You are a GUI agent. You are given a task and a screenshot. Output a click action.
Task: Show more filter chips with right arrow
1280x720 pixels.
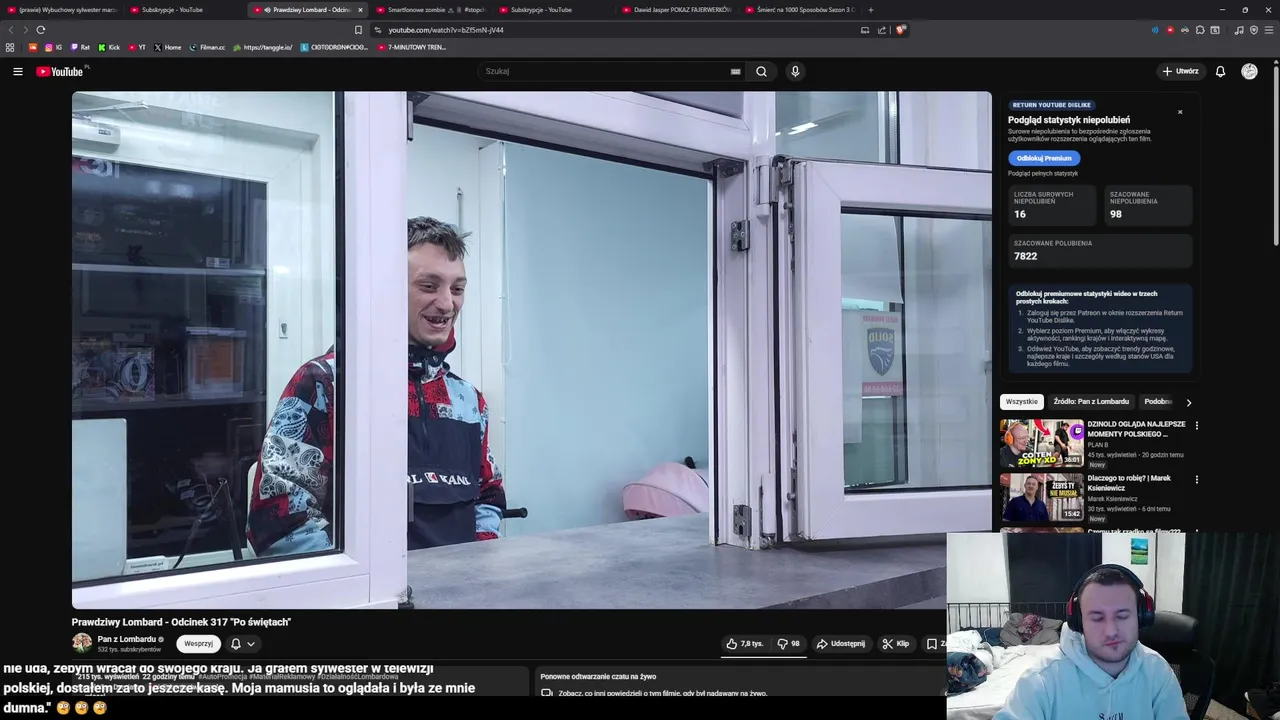[x=1188, y=402]
